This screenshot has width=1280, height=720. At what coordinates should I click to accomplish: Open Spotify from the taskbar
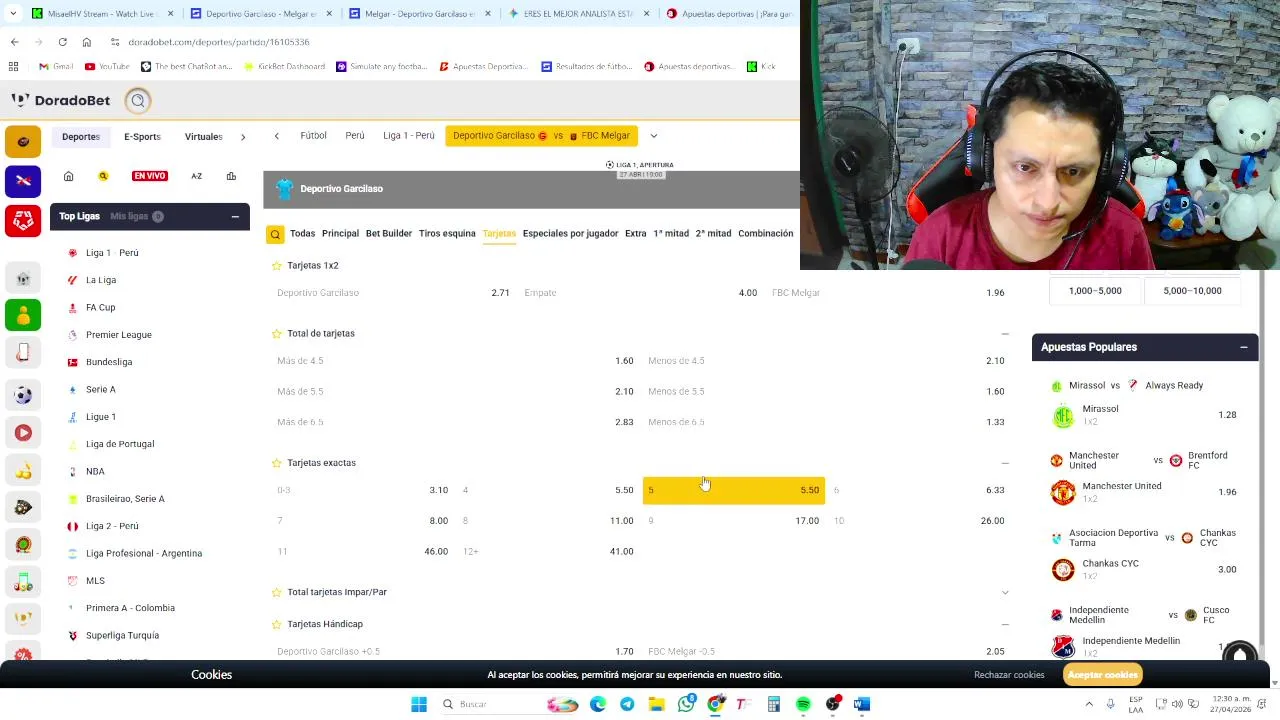coord(803,704)
